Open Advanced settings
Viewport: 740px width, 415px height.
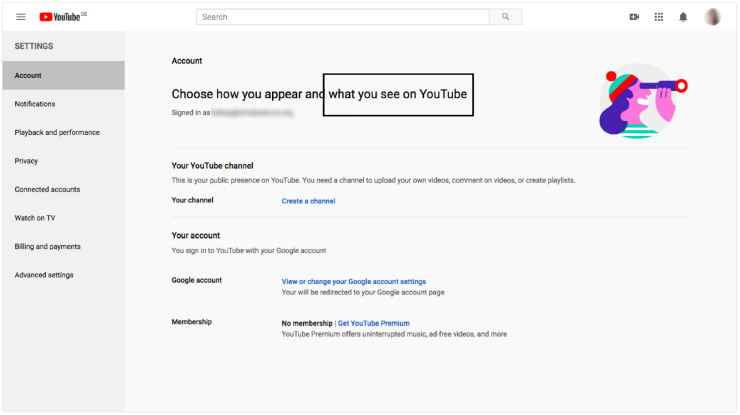[64, 275]
